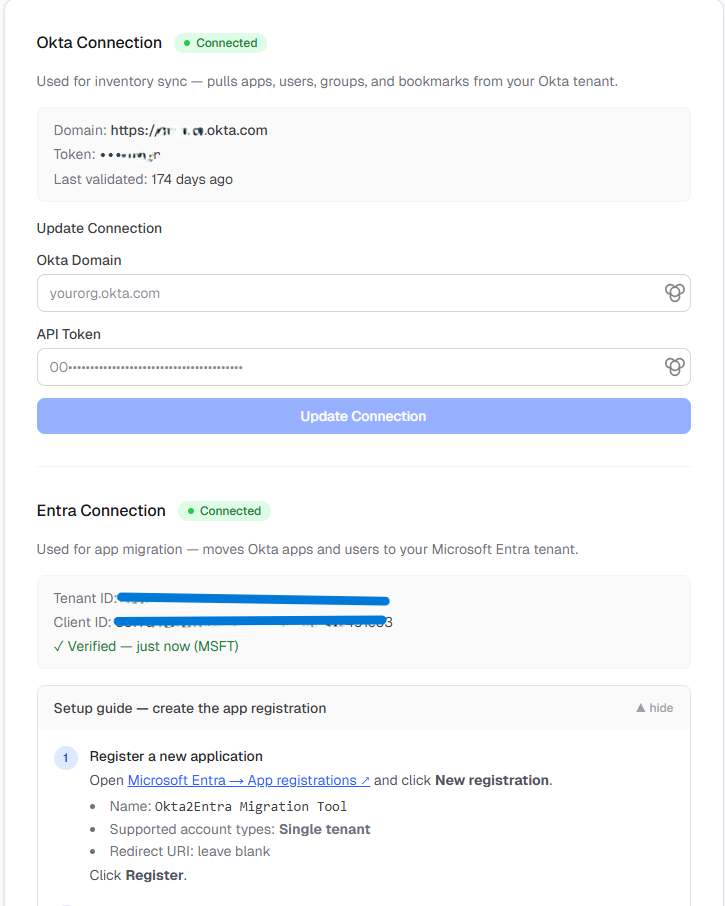The image size is (725, 906).
Task: Click the Tenant ID label
Action: [x=85, y=598]
